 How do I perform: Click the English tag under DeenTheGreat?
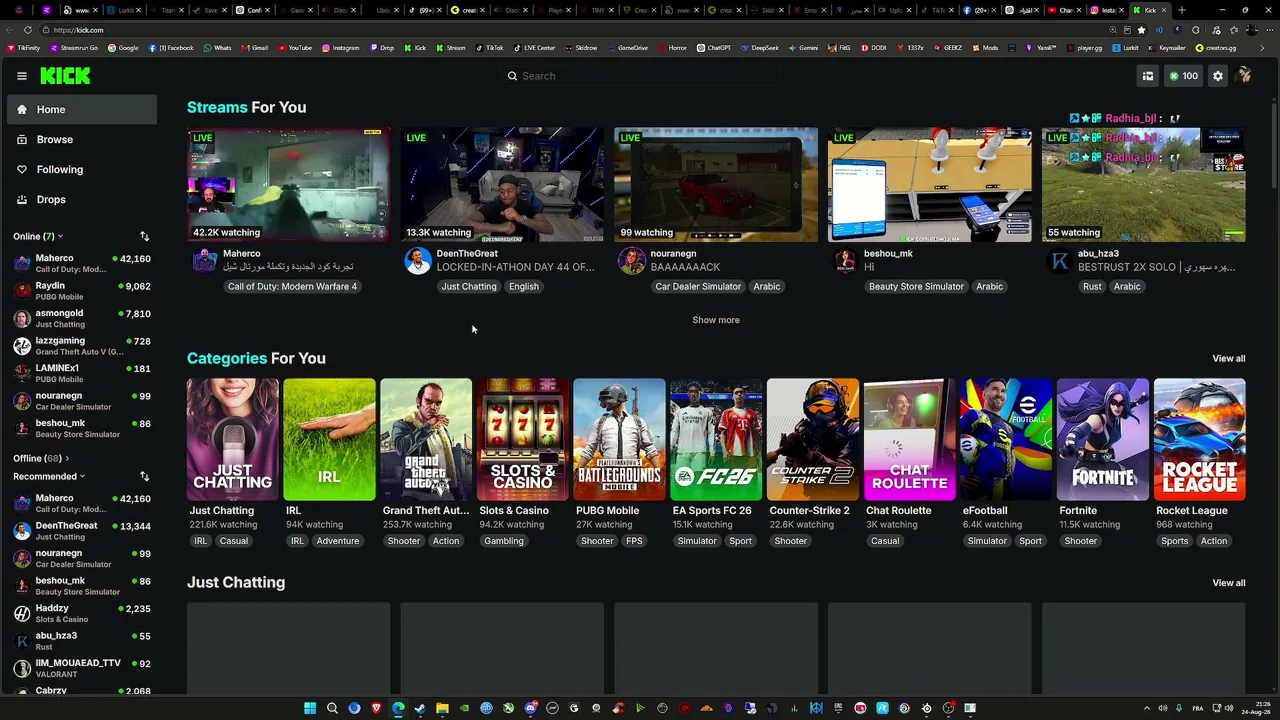click(524, 287)
